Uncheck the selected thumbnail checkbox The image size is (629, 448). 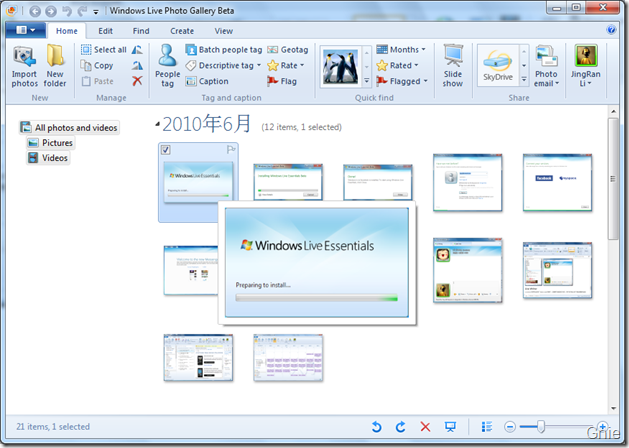166,150
